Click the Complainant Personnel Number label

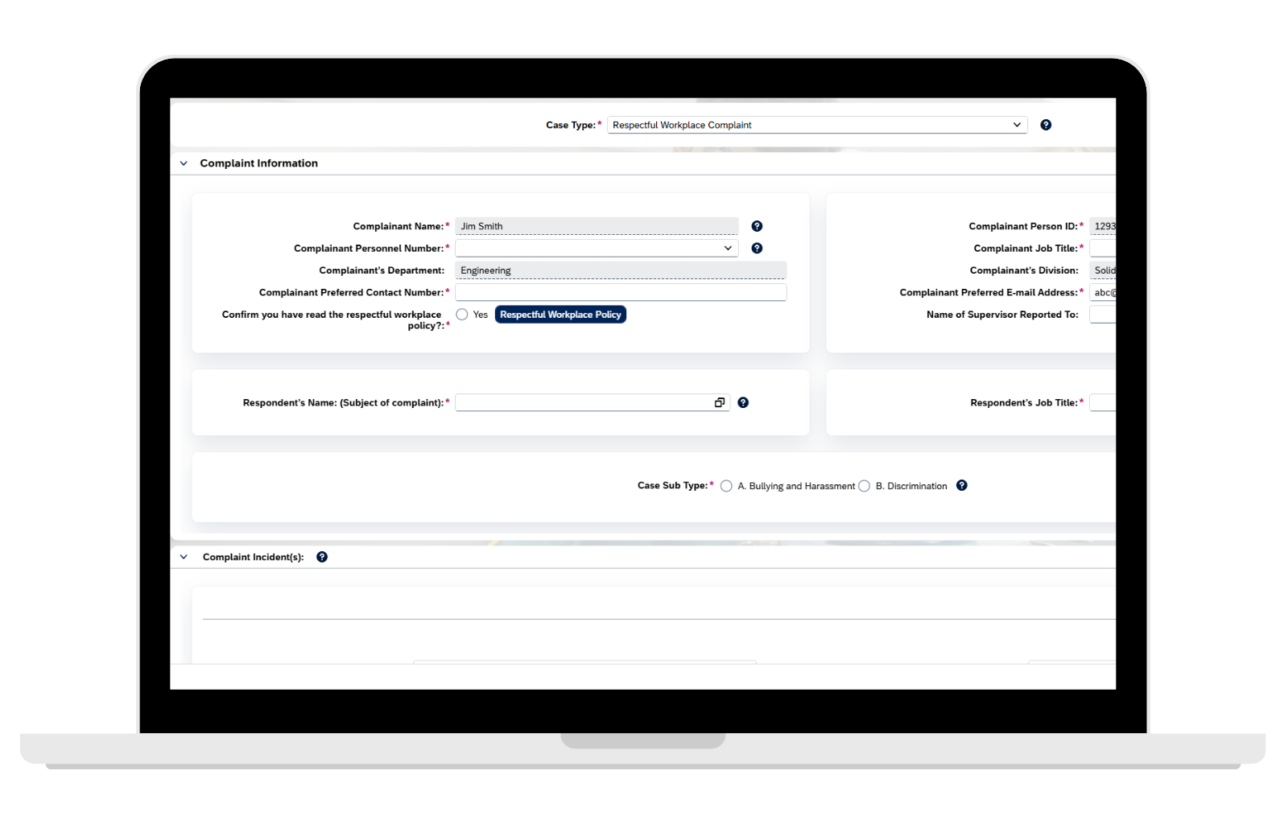tap(368, 248)
